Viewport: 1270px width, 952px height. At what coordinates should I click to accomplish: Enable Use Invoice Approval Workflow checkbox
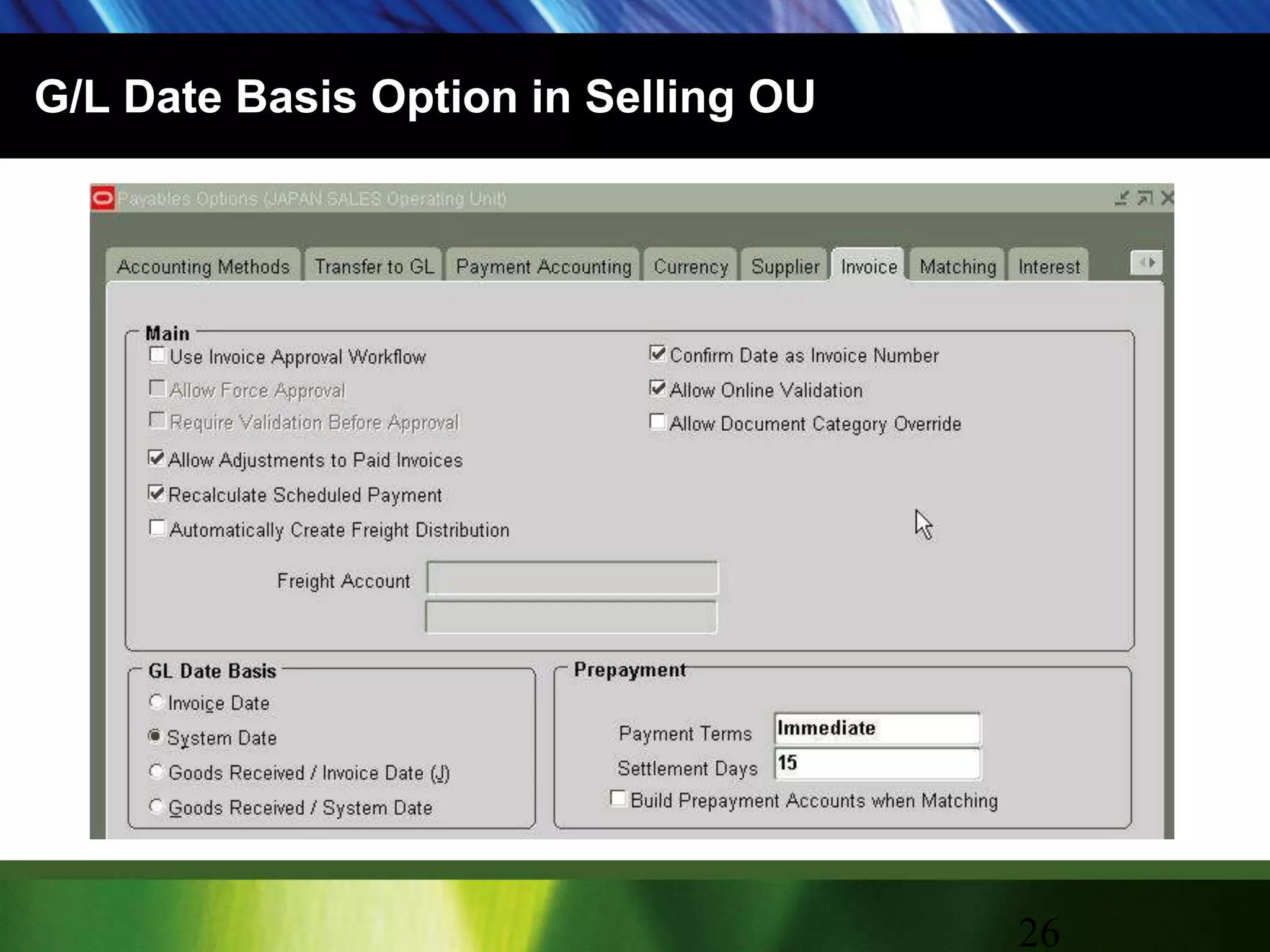[158, 355]
